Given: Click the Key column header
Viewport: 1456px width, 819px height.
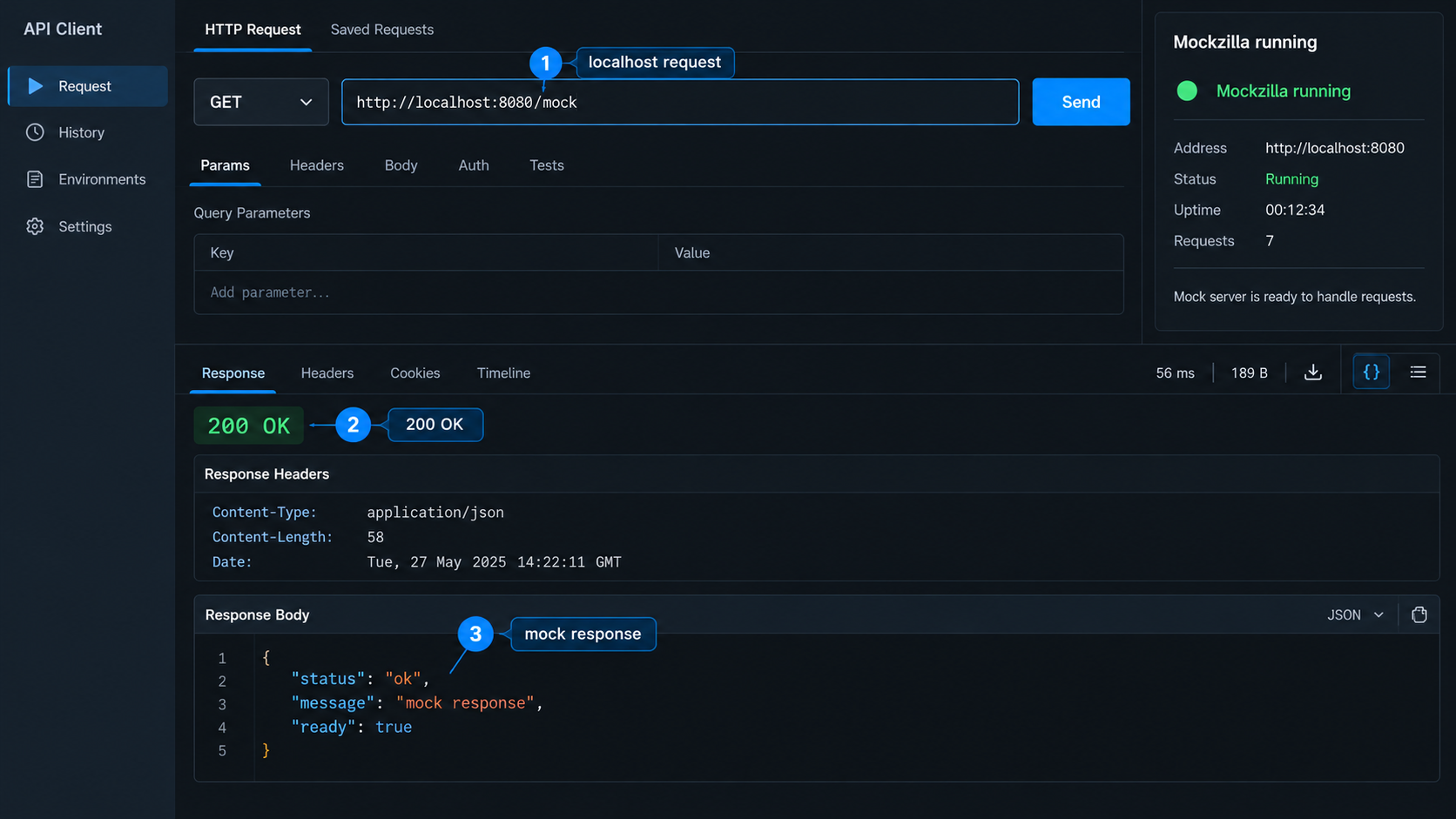Looking at the screenshot, I should click(x=222, y=252).
